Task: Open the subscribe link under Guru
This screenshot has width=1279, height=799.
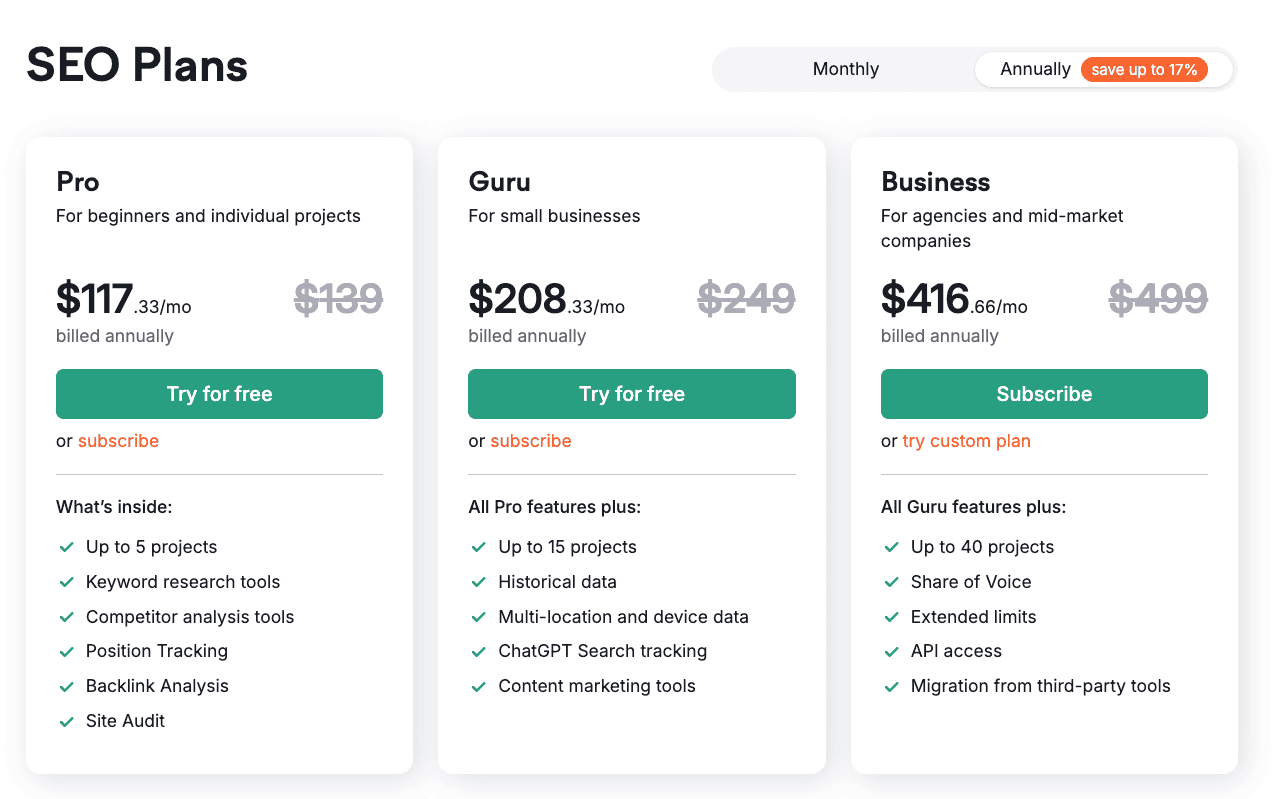Action: pos(531,441)
